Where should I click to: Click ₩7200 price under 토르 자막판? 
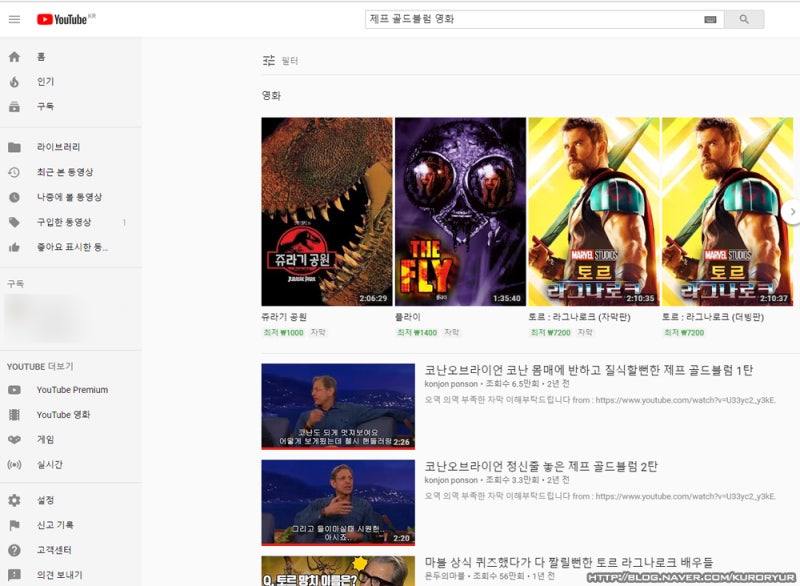click(551, 333)
